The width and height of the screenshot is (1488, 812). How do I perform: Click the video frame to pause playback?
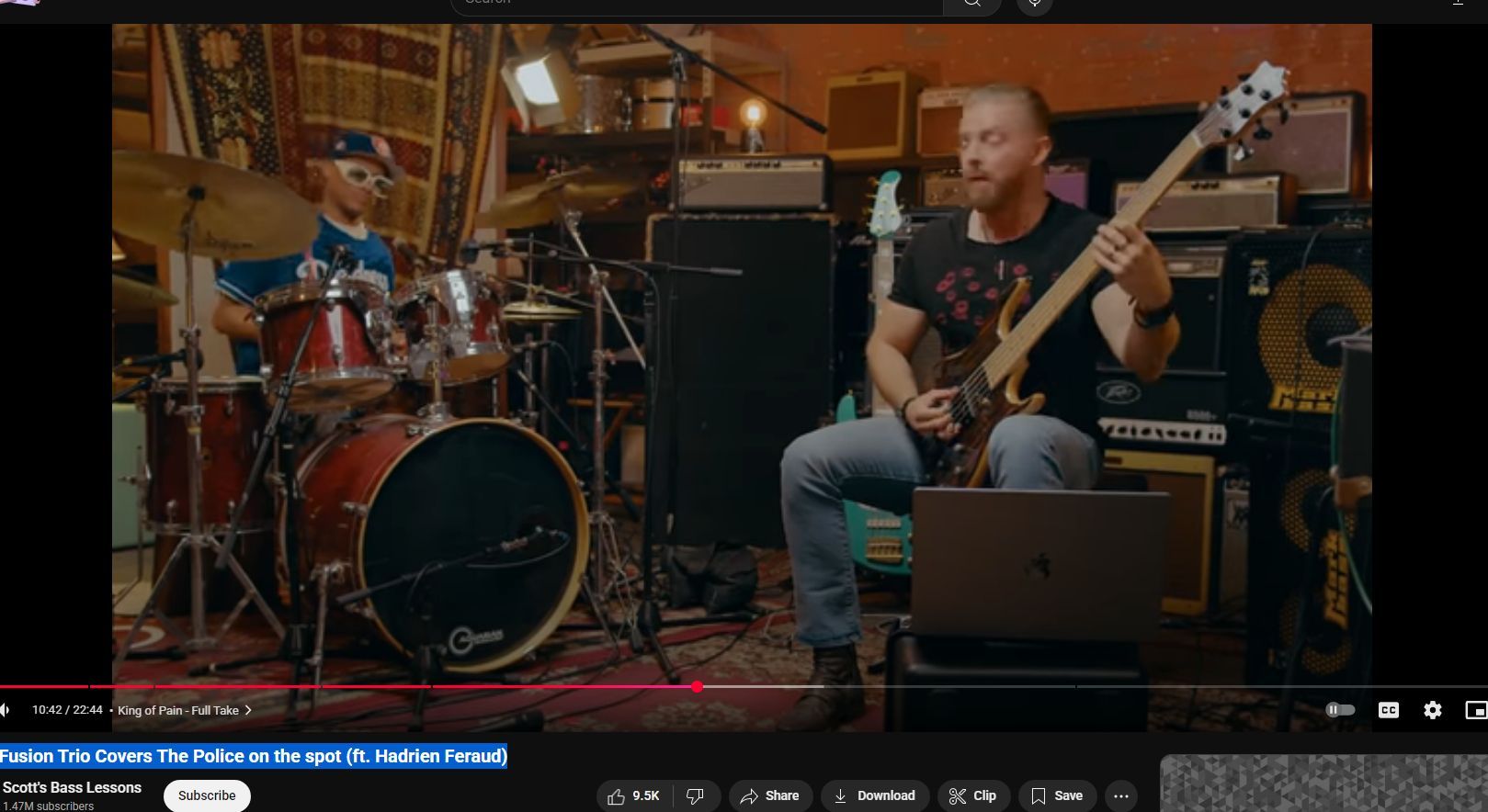pos(742,367)
